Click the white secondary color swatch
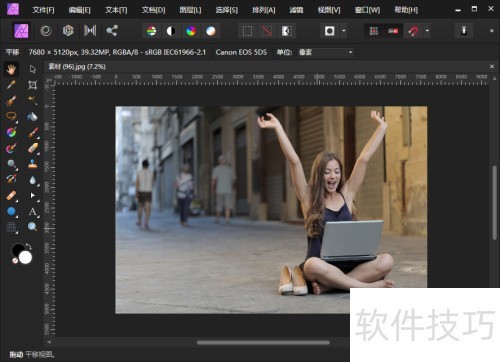The width and height of the screenshot is (500, 362). pos(25,257)
